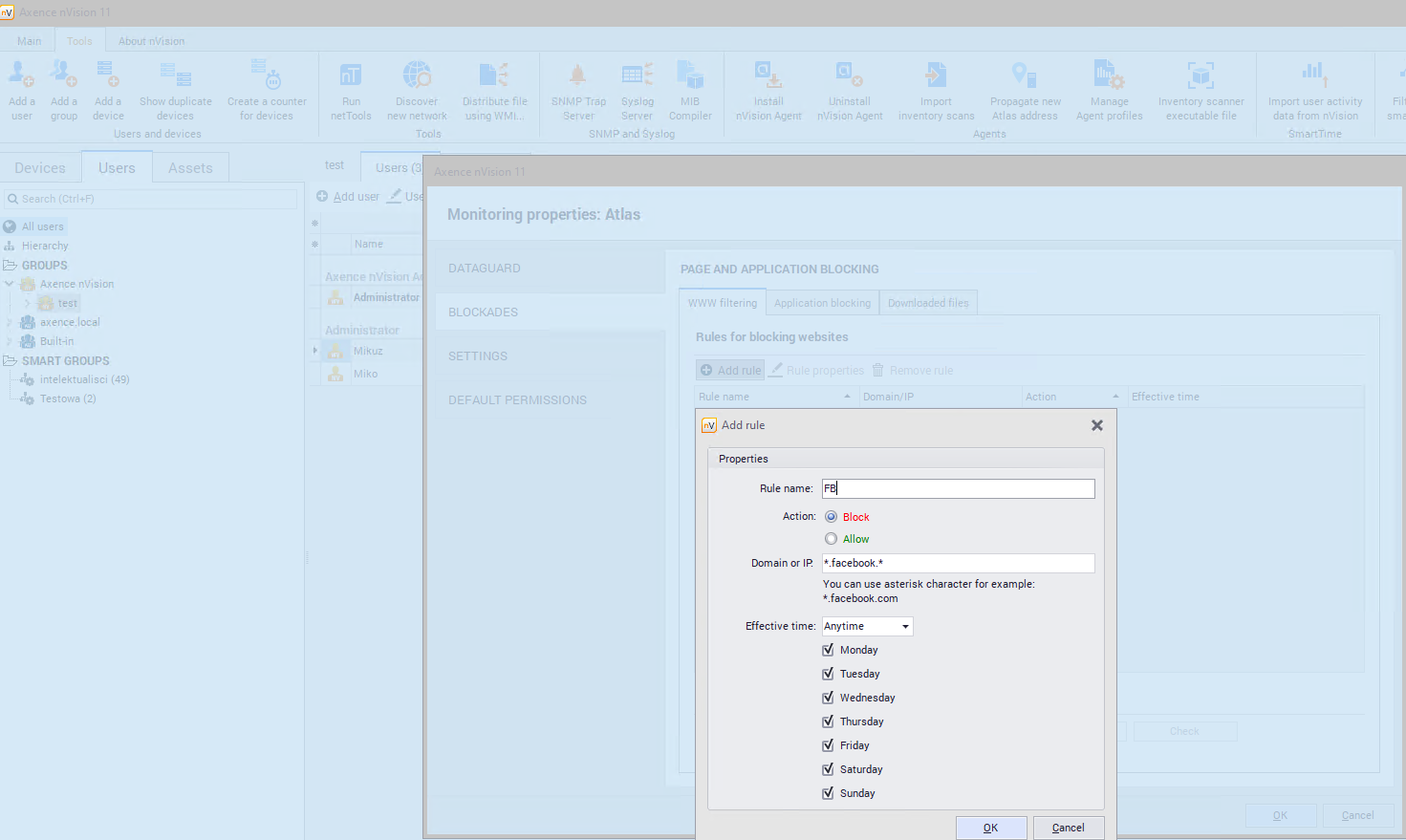Switch to the Main ribbon tab

click(x=29, y=41)
